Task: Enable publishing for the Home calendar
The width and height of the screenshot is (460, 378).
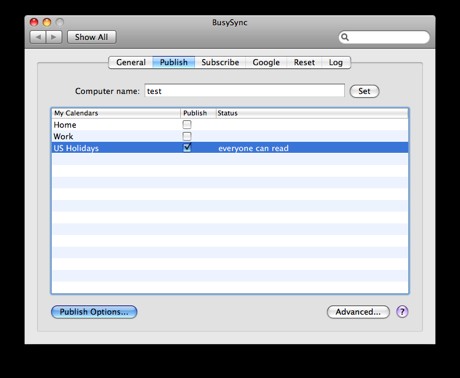Action: tap(187, 125)
